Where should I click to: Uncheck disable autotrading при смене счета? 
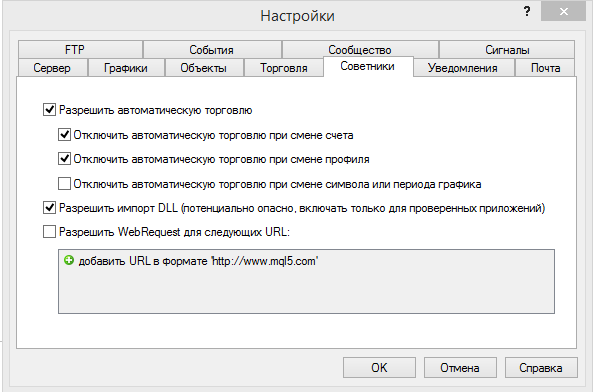[x=64, y=135]
